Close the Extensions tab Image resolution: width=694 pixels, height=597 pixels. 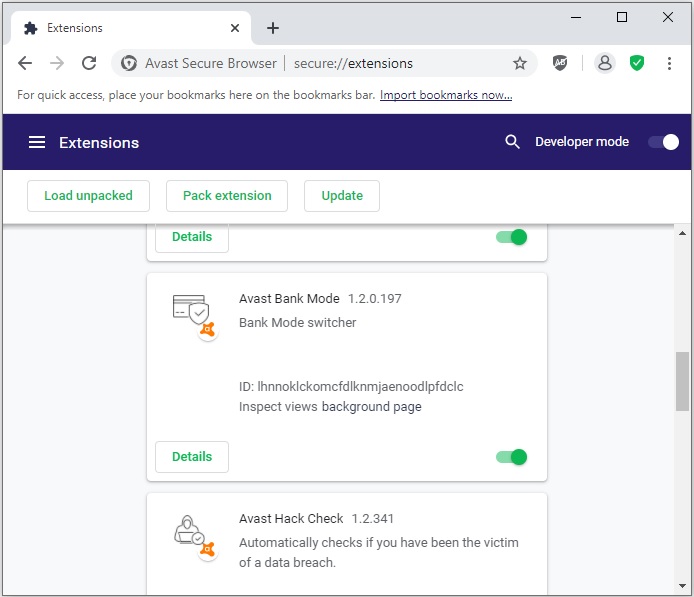pos(235,28)
